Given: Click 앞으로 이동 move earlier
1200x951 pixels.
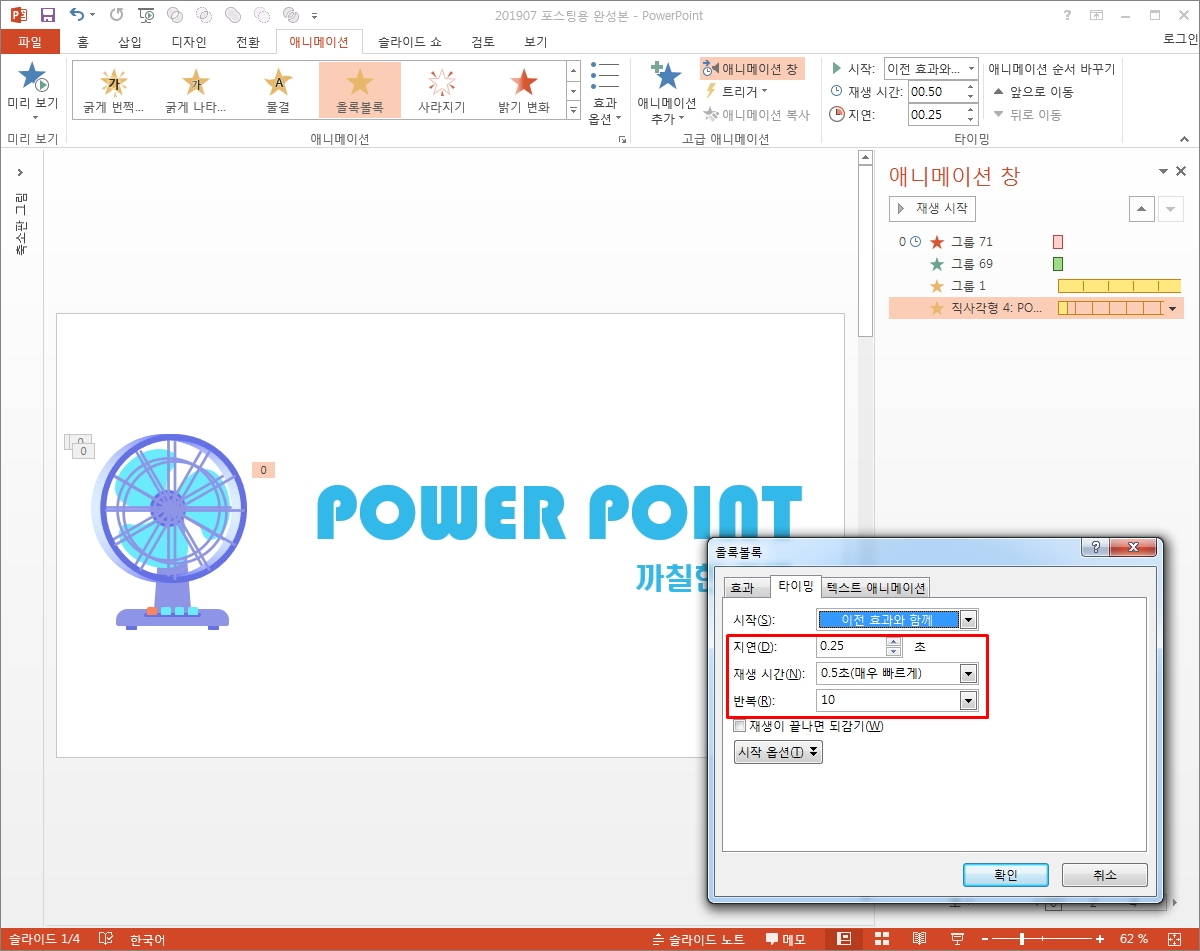Looking at the screenshot, I should 1033,91.
